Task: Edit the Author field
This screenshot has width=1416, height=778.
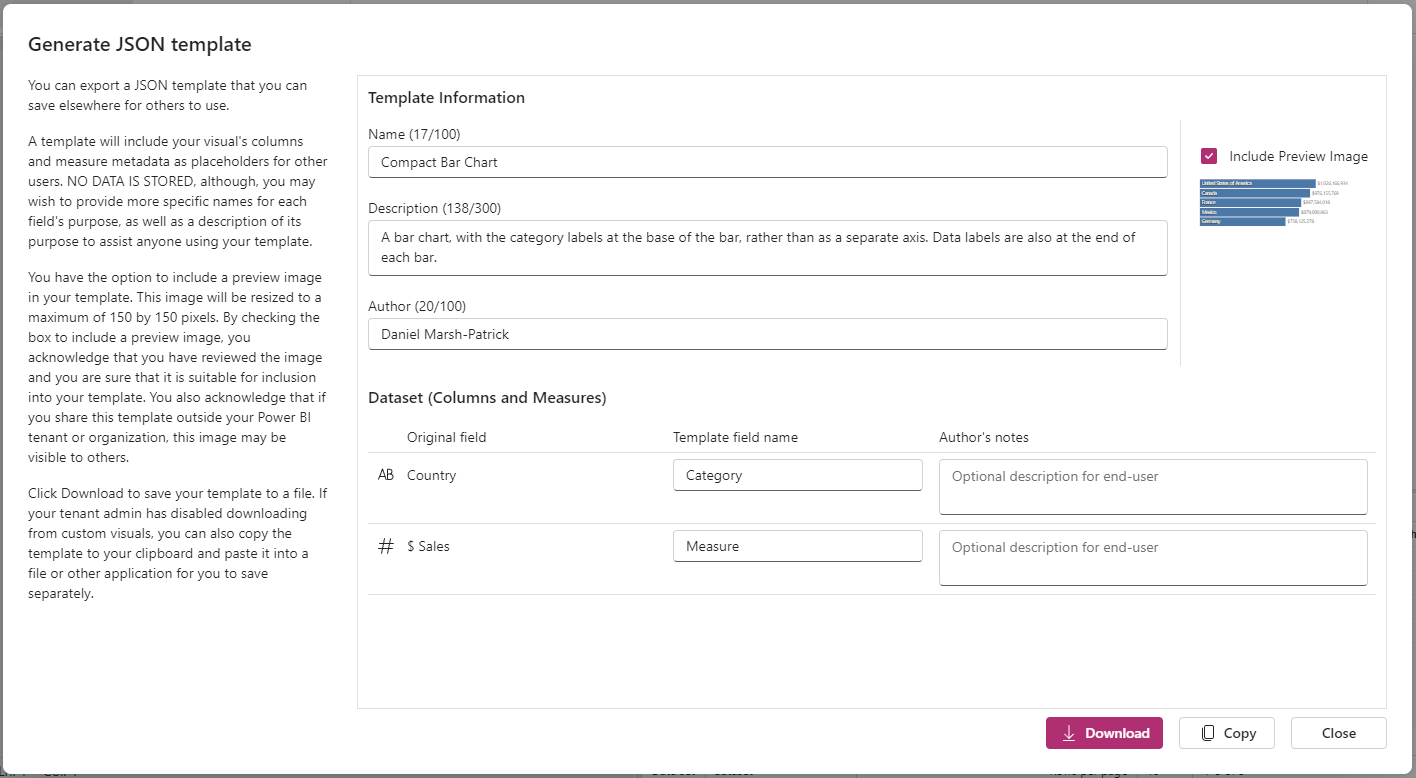Action: (767, 334)
